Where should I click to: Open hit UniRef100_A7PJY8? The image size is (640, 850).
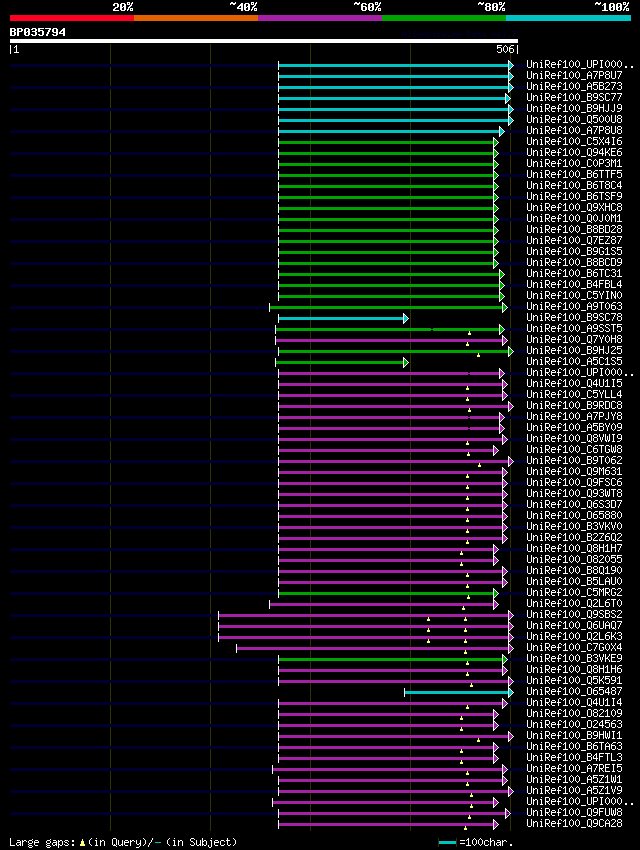pyautogui.click(x=574, y=416)
